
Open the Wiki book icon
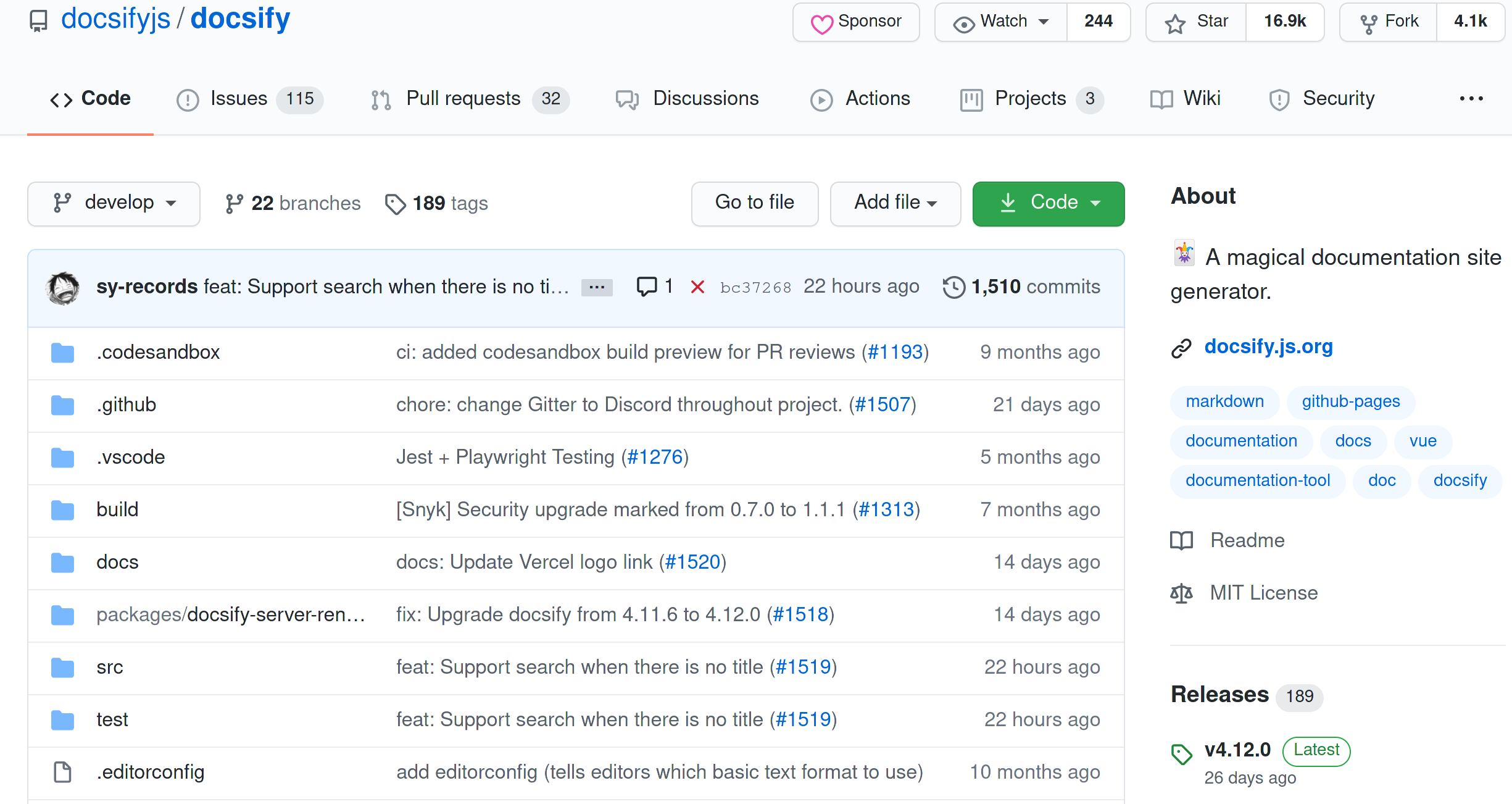coord(1161,99)
